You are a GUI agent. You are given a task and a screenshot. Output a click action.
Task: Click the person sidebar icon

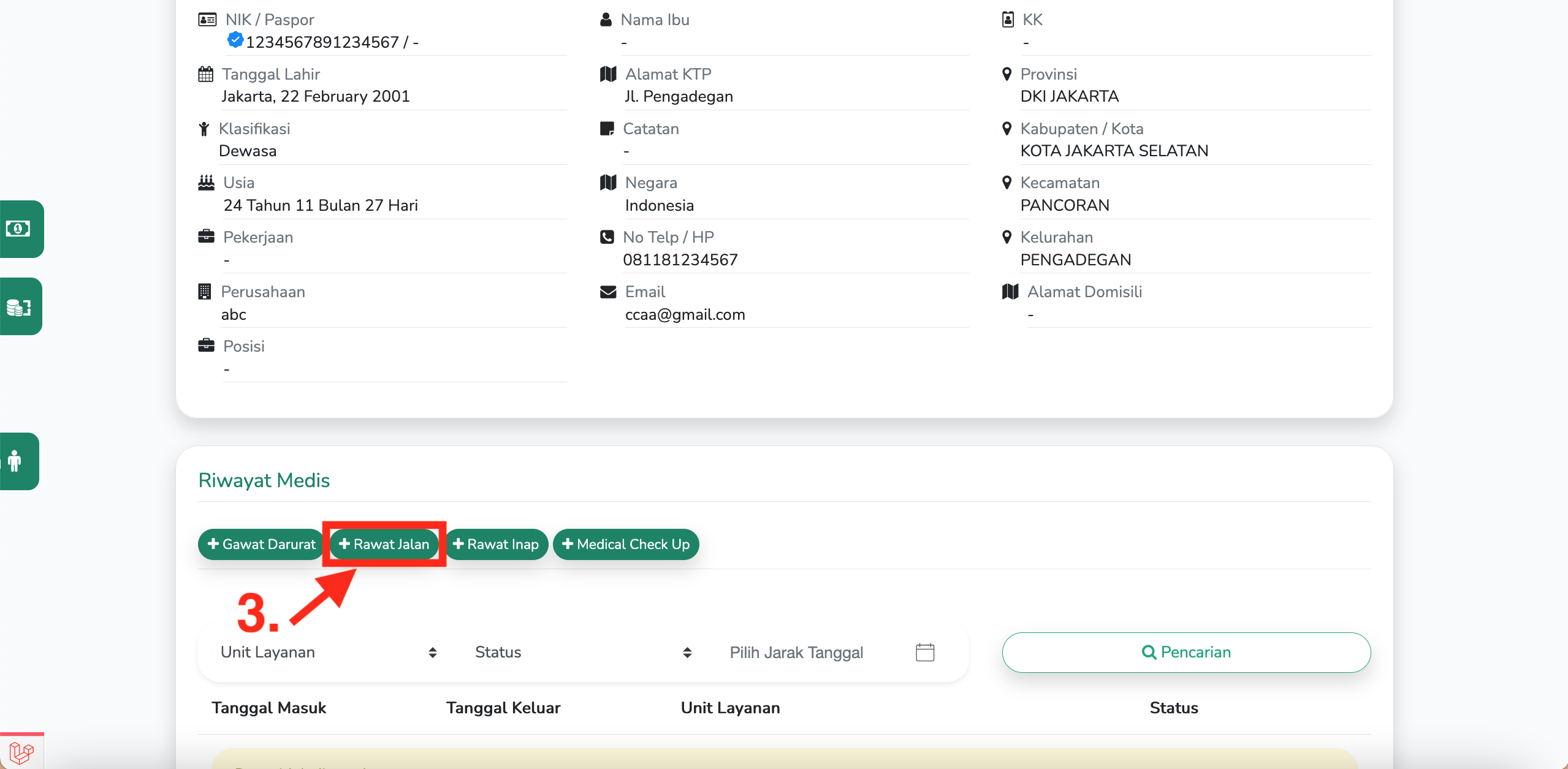tap(15, 461)
